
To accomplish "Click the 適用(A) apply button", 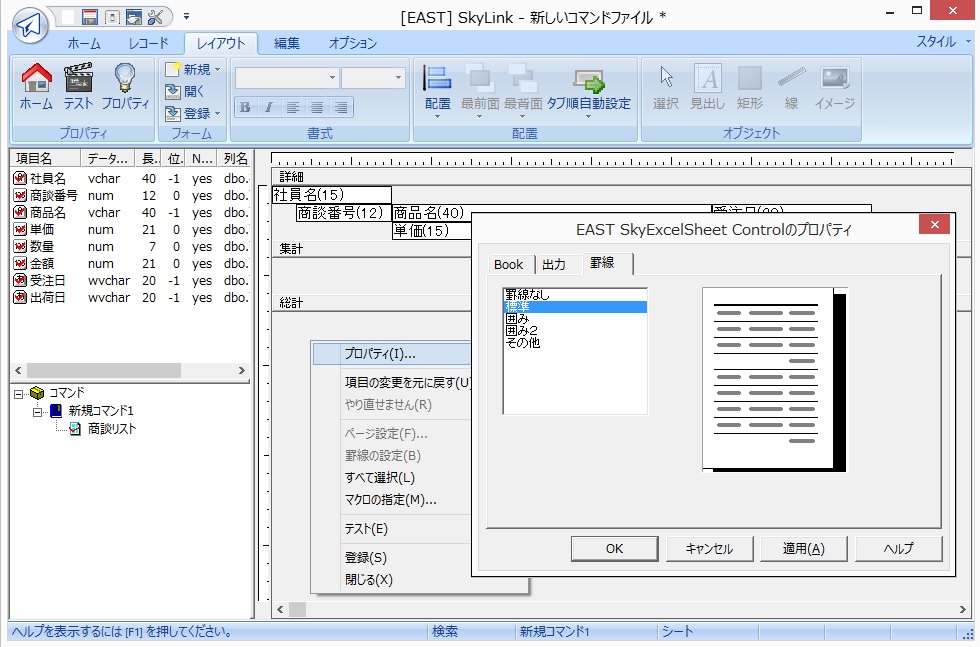I will pyautogui.click(x=804, y=548).
